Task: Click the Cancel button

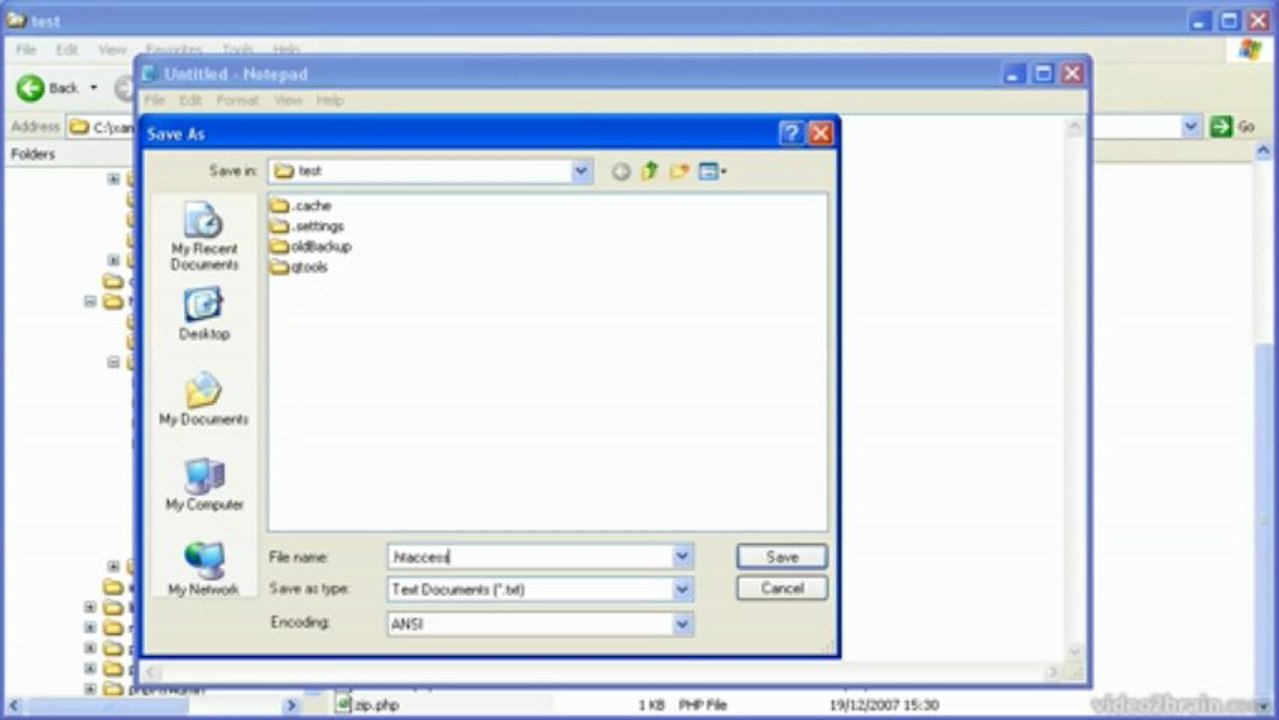Action: (782, 588)
